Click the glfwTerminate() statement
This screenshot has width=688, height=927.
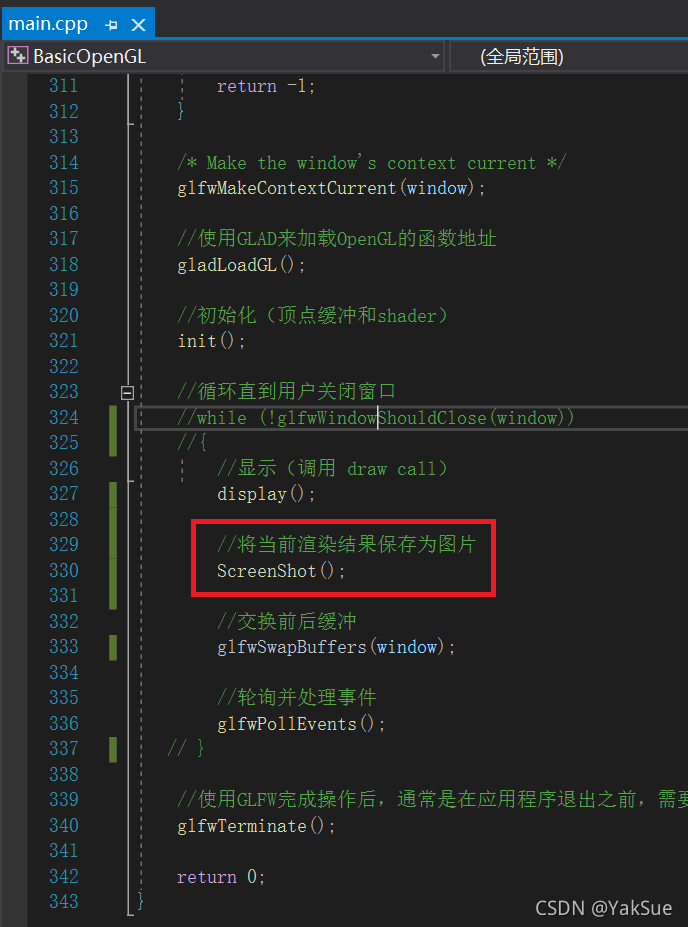(x=257, y=826)
